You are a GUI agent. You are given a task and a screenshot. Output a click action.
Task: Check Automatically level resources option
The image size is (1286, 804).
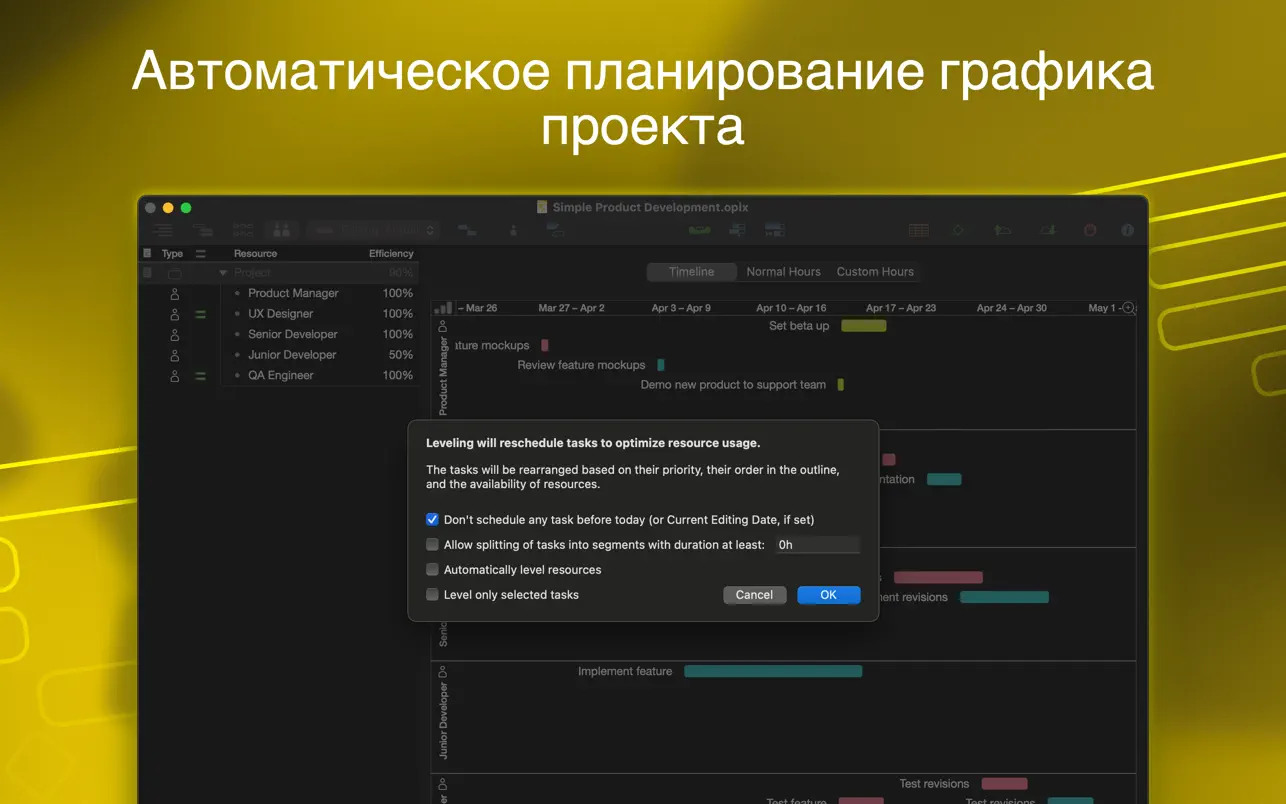coord(432,570)
